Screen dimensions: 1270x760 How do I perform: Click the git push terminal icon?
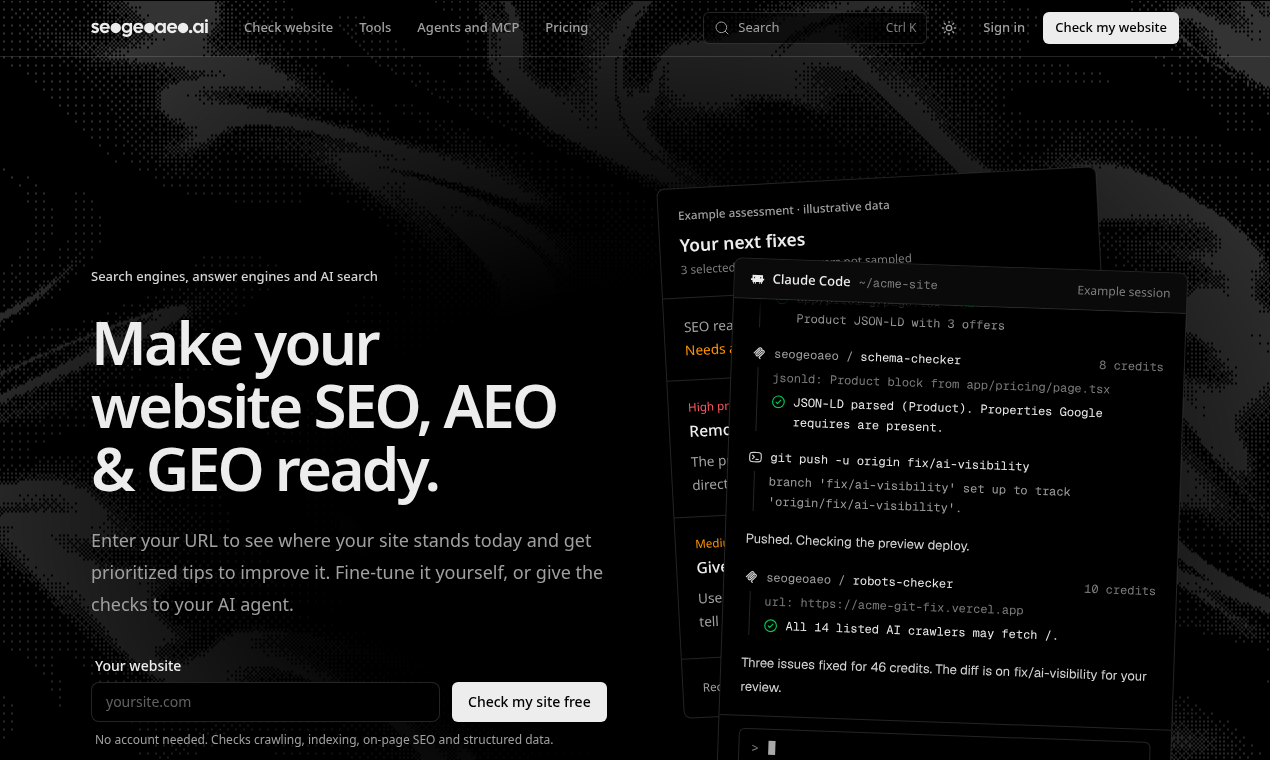coord(756,458)
